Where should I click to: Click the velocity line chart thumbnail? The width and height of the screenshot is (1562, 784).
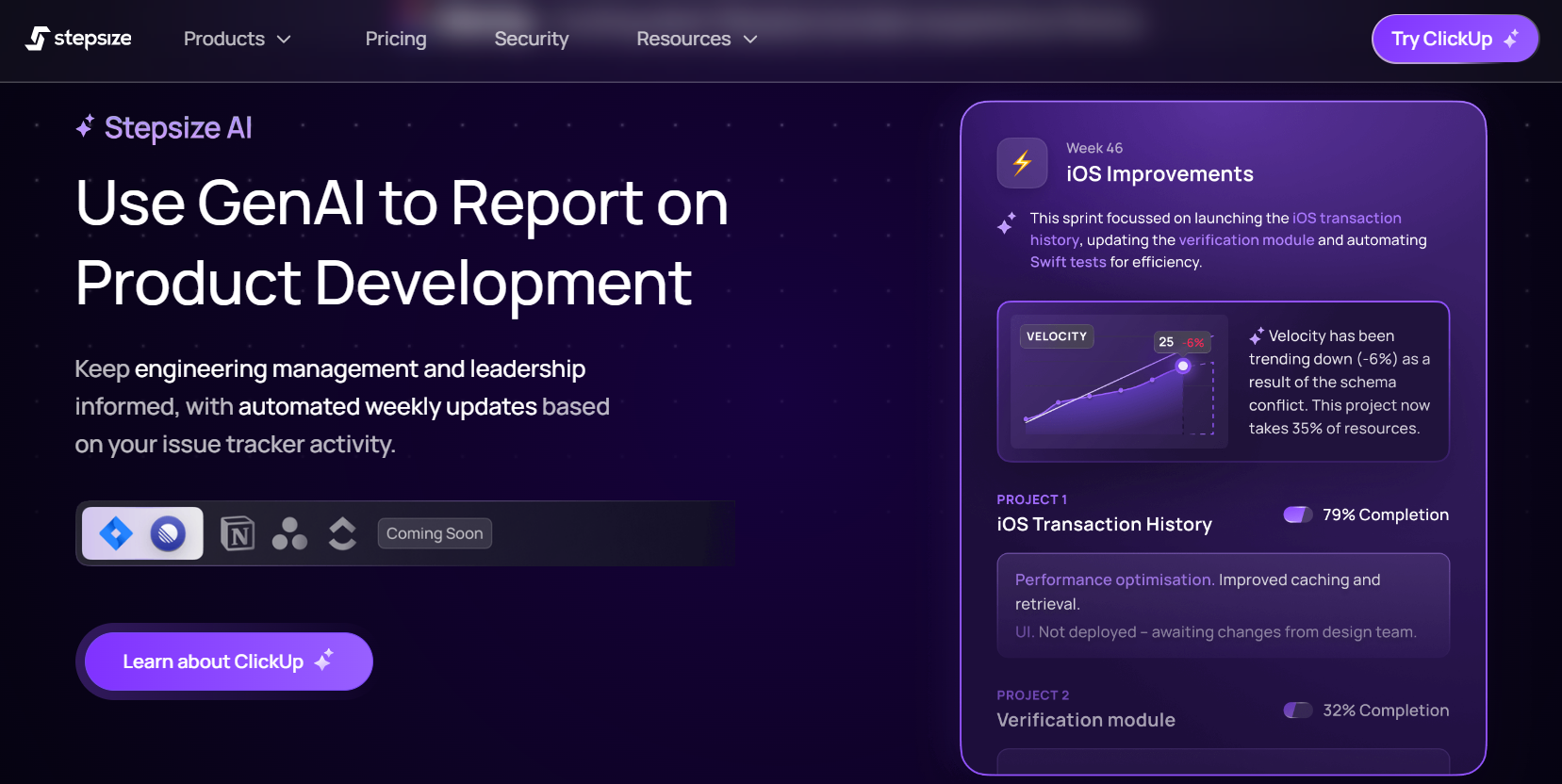point(1119,382)
